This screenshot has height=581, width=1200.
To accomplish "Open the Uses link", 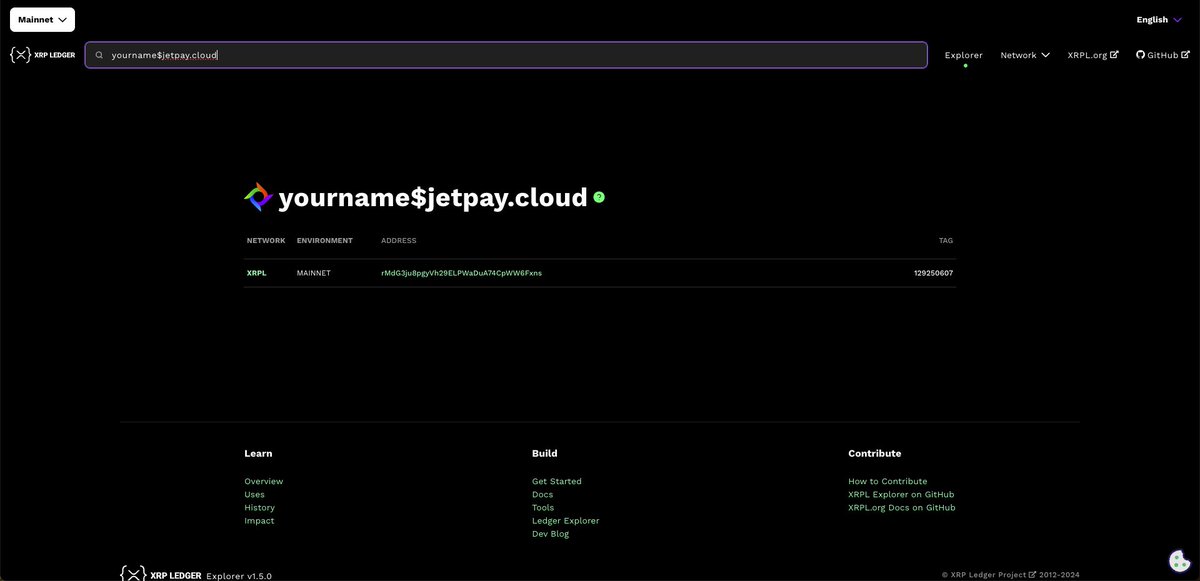I will tap(254, 494).
